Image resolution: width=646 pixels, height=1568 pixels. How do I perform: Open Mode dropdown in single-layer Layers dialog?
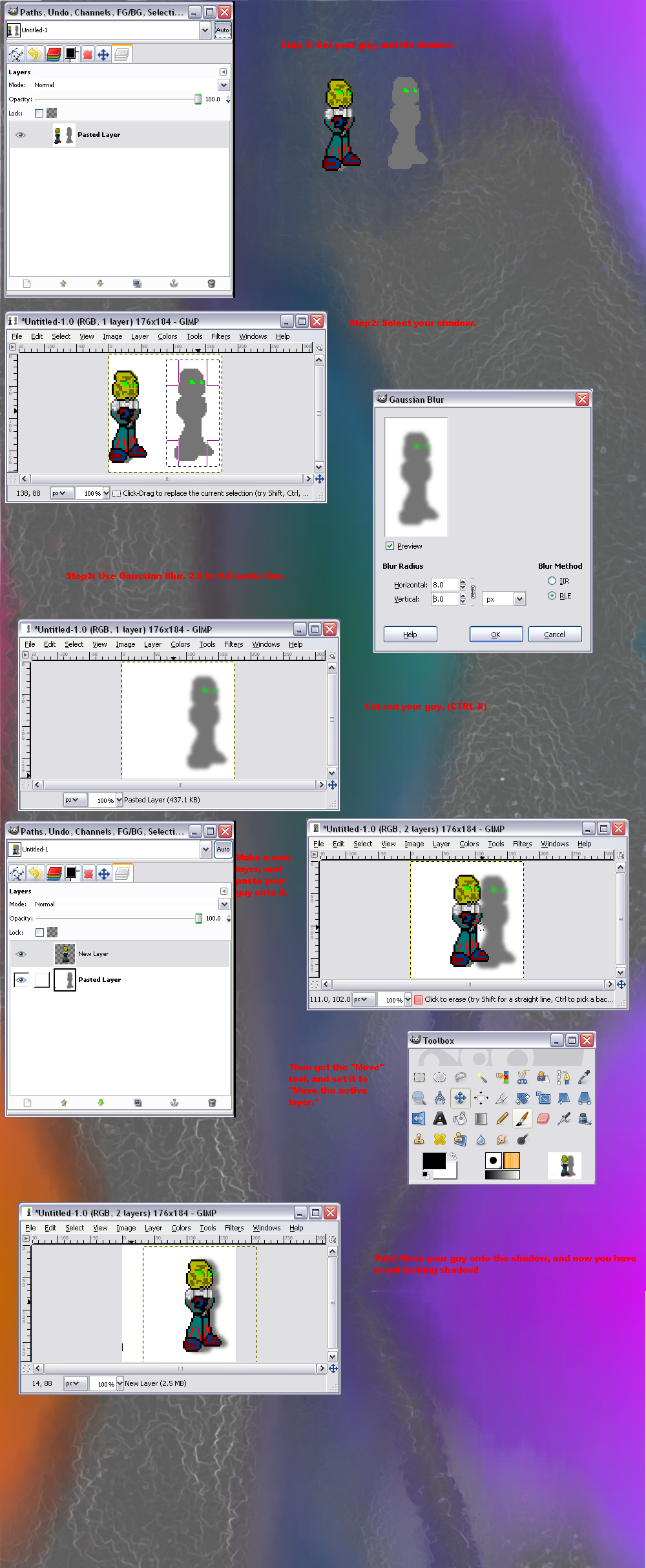[224, 85]
